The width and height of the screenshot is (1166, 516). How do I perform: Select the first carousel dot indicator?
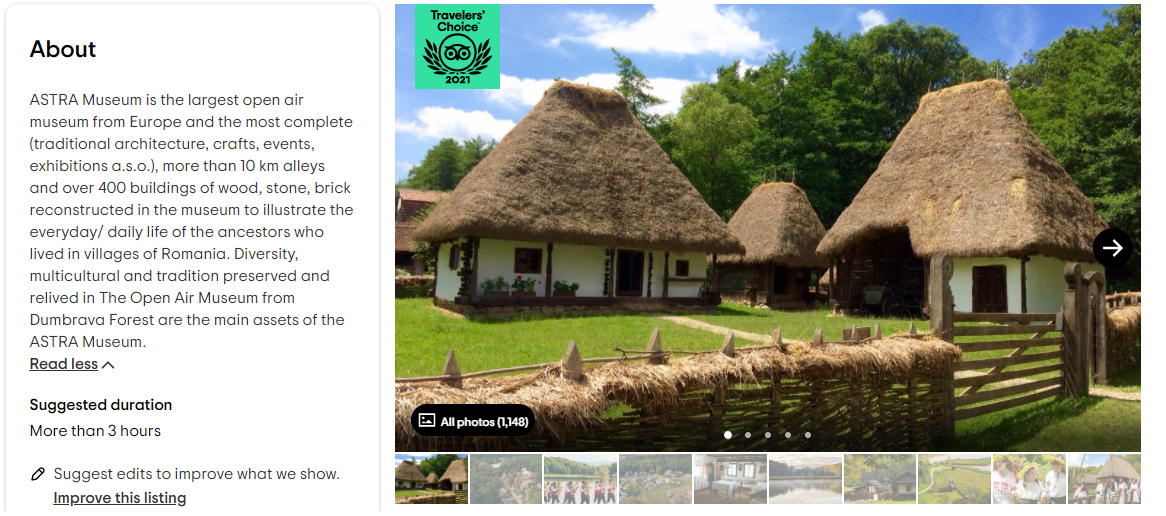click(728, 435)
